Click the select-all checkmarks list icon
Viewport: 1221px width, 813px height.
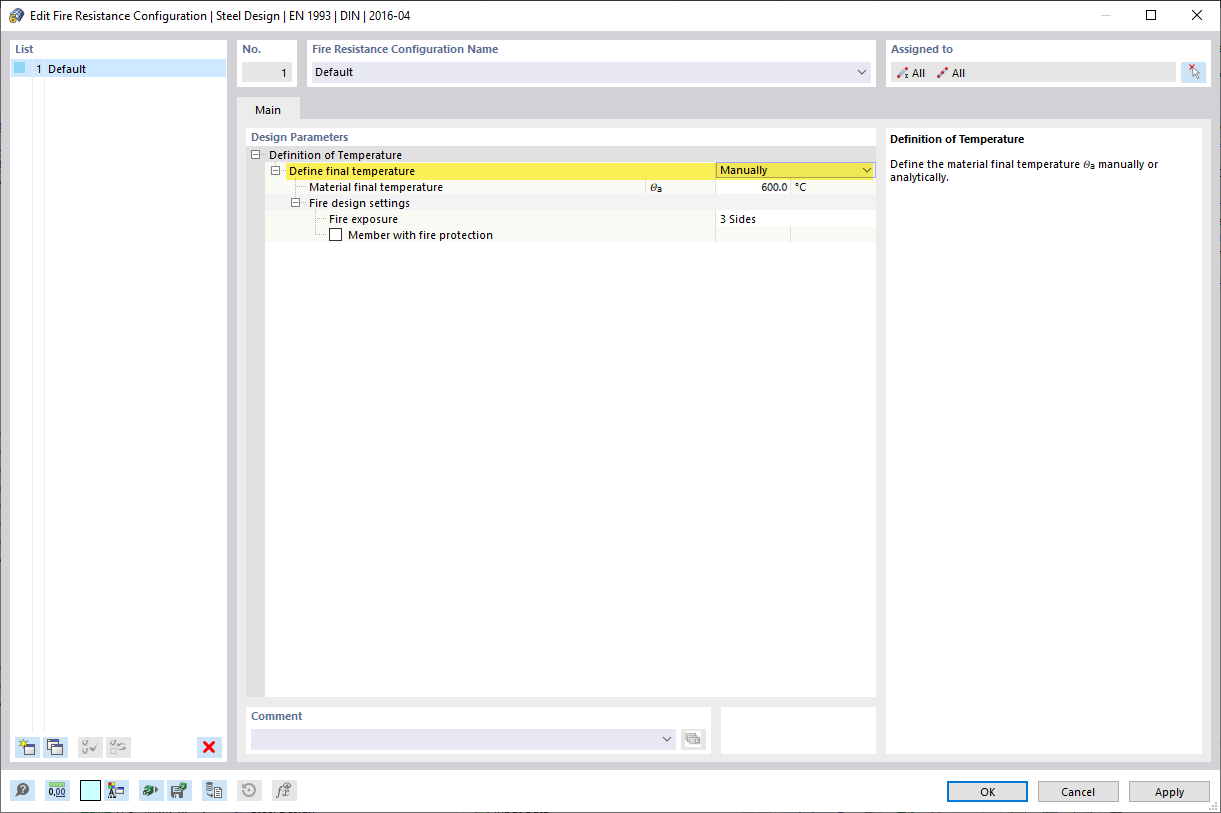(90, 747)
